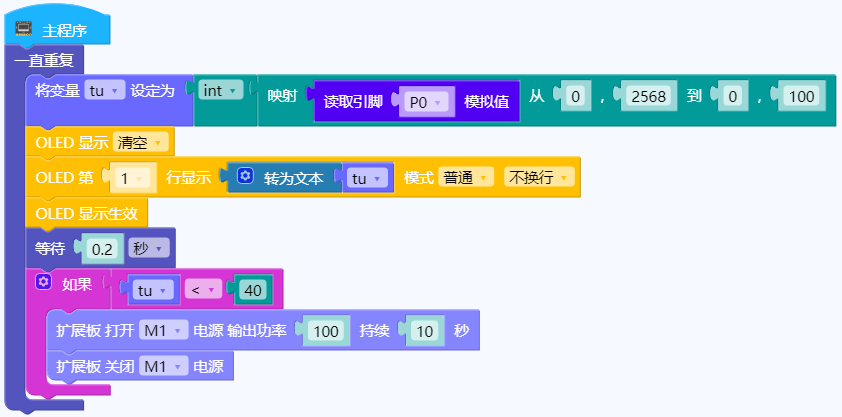The height and width of the screenshot is (417, 842).
Task: Open the int type dropdown
Action: [x=221, y=91]
